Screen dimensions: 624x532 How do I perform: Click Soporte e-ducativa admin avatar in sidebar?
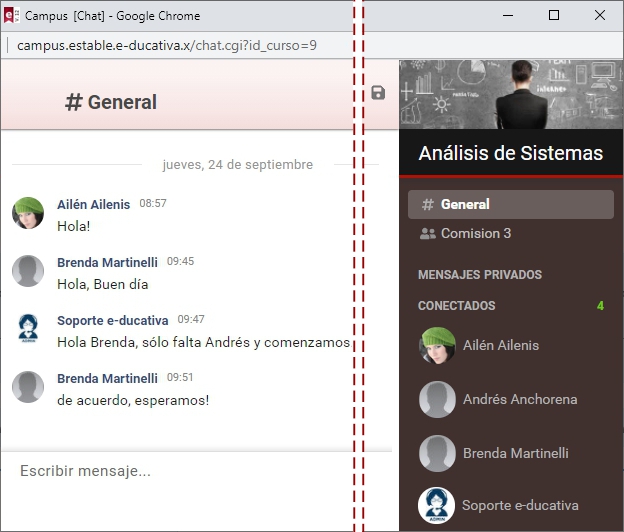pos(437,505)
